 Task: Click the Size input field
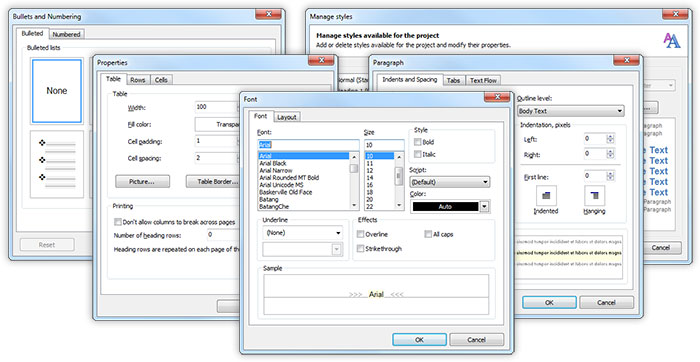click(384, 145)
